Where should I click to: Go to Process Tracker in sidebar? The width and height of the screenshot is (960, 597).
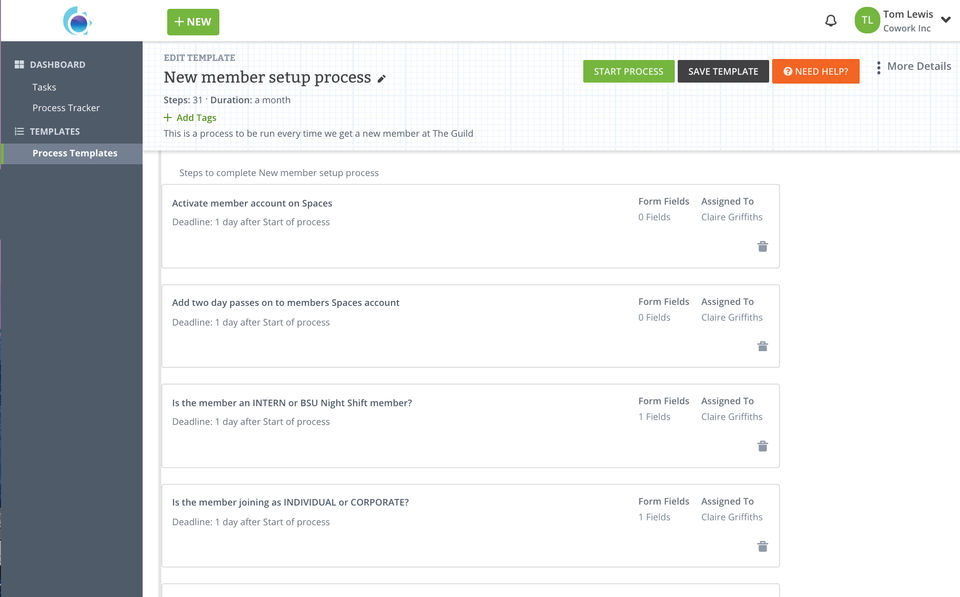(x=66, y=108)
